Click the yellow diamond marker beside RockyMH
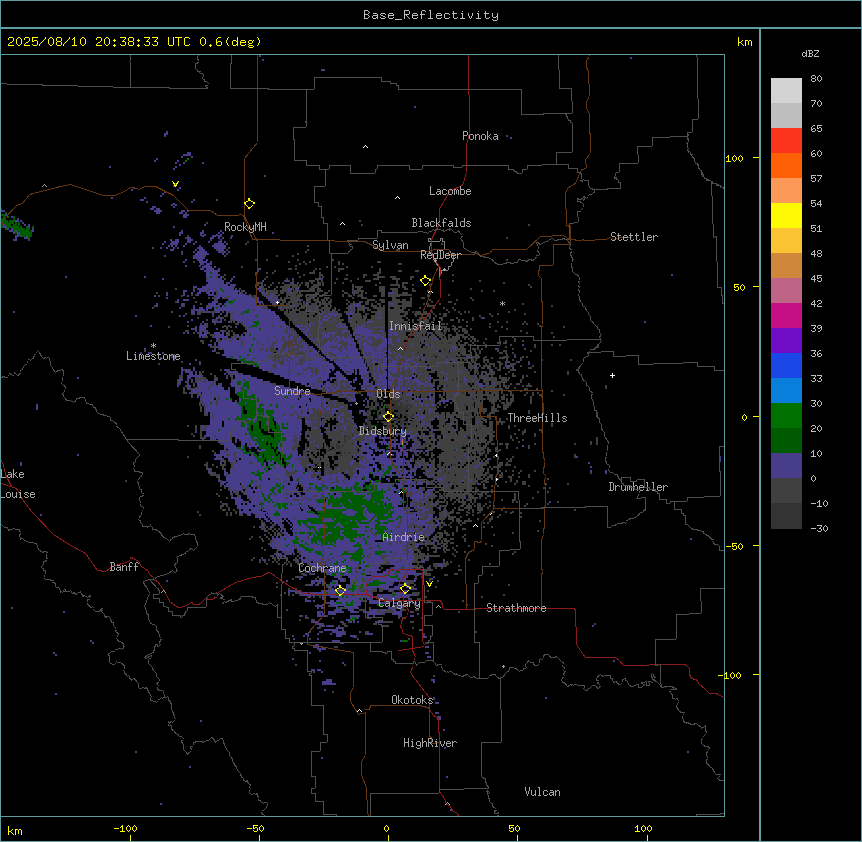 [x=249, y=204]
